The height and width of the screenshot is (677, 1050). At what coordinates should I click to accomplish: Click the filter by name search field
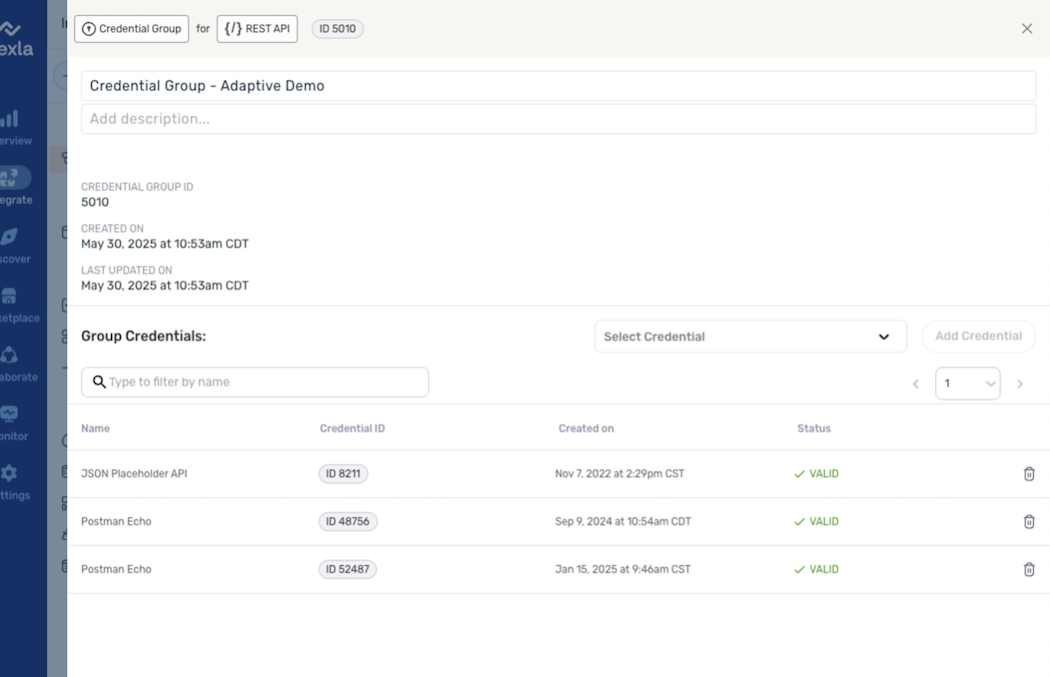(255, 382)
